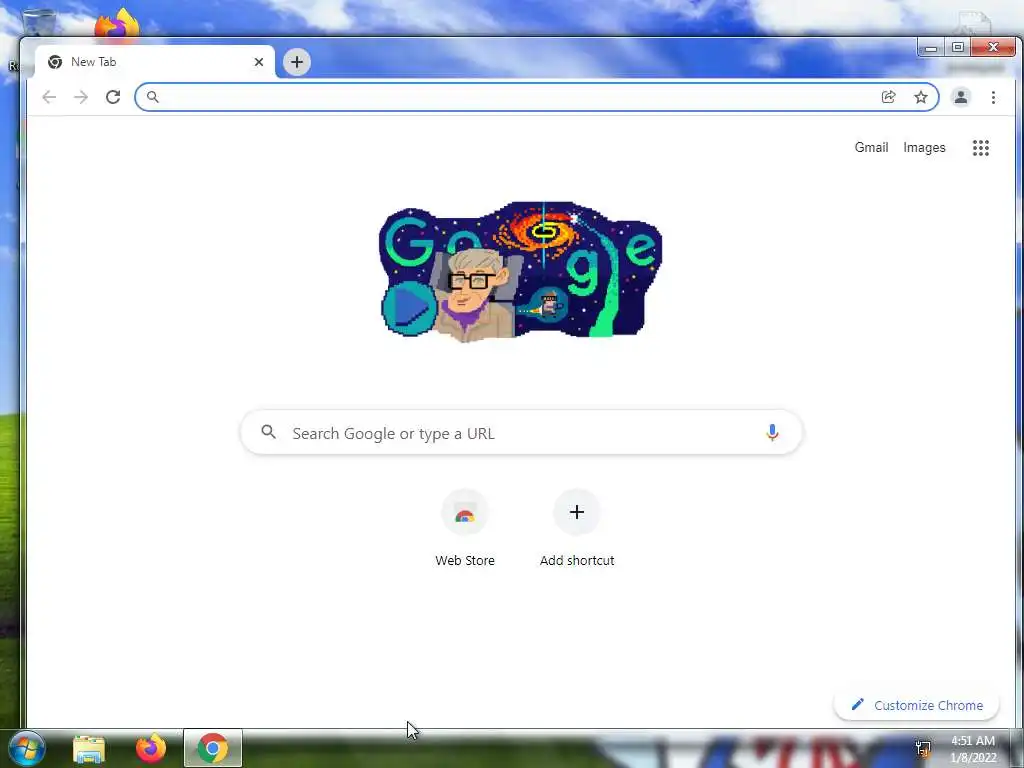Open the Web Store shortcut
Screen dimensions: 1024x768
pyautogui.click(x=465, y=530)
